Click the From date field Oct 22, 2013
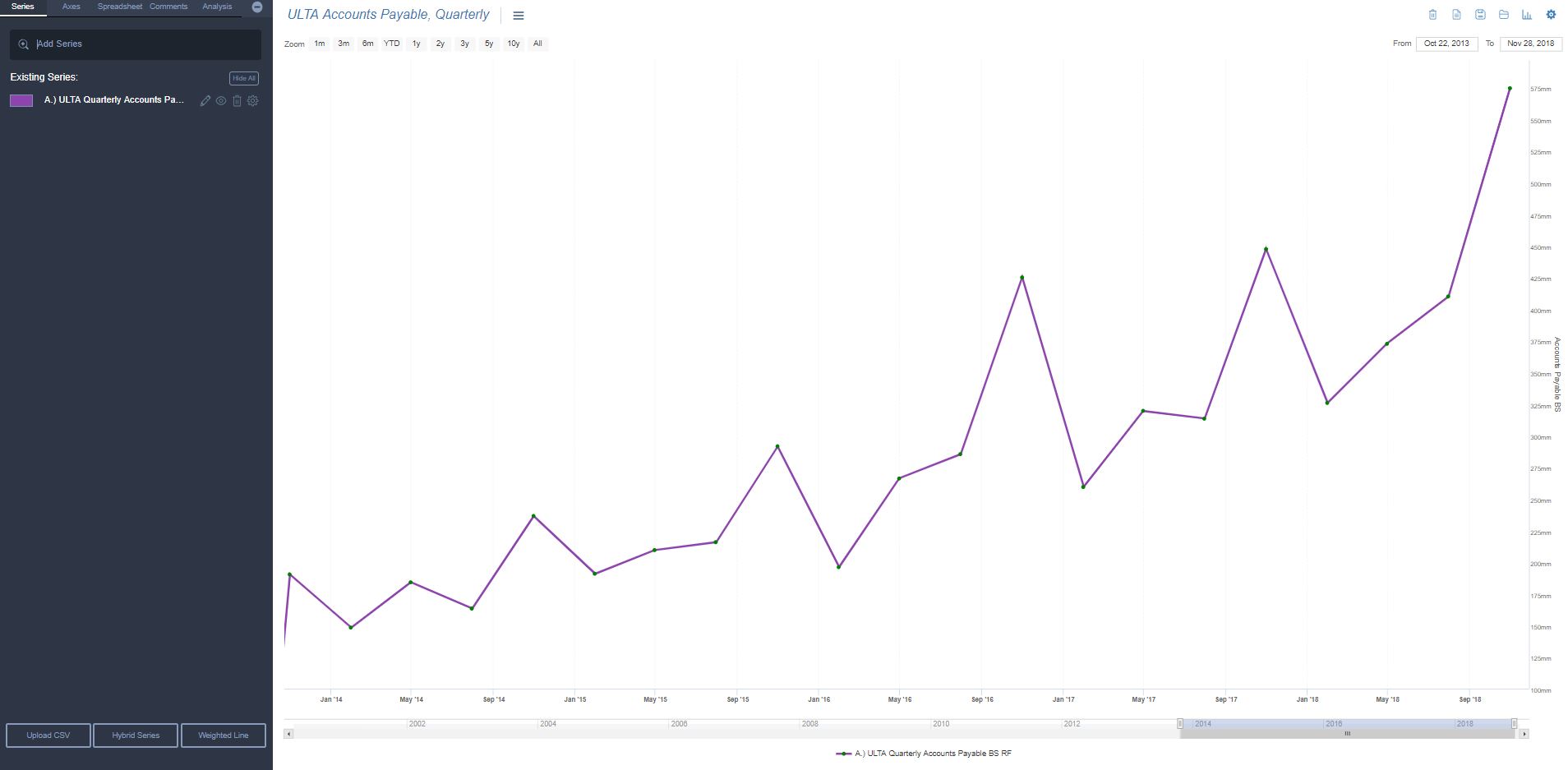Viewport: 1568px width, 770px height. [x=1446, y=44]
